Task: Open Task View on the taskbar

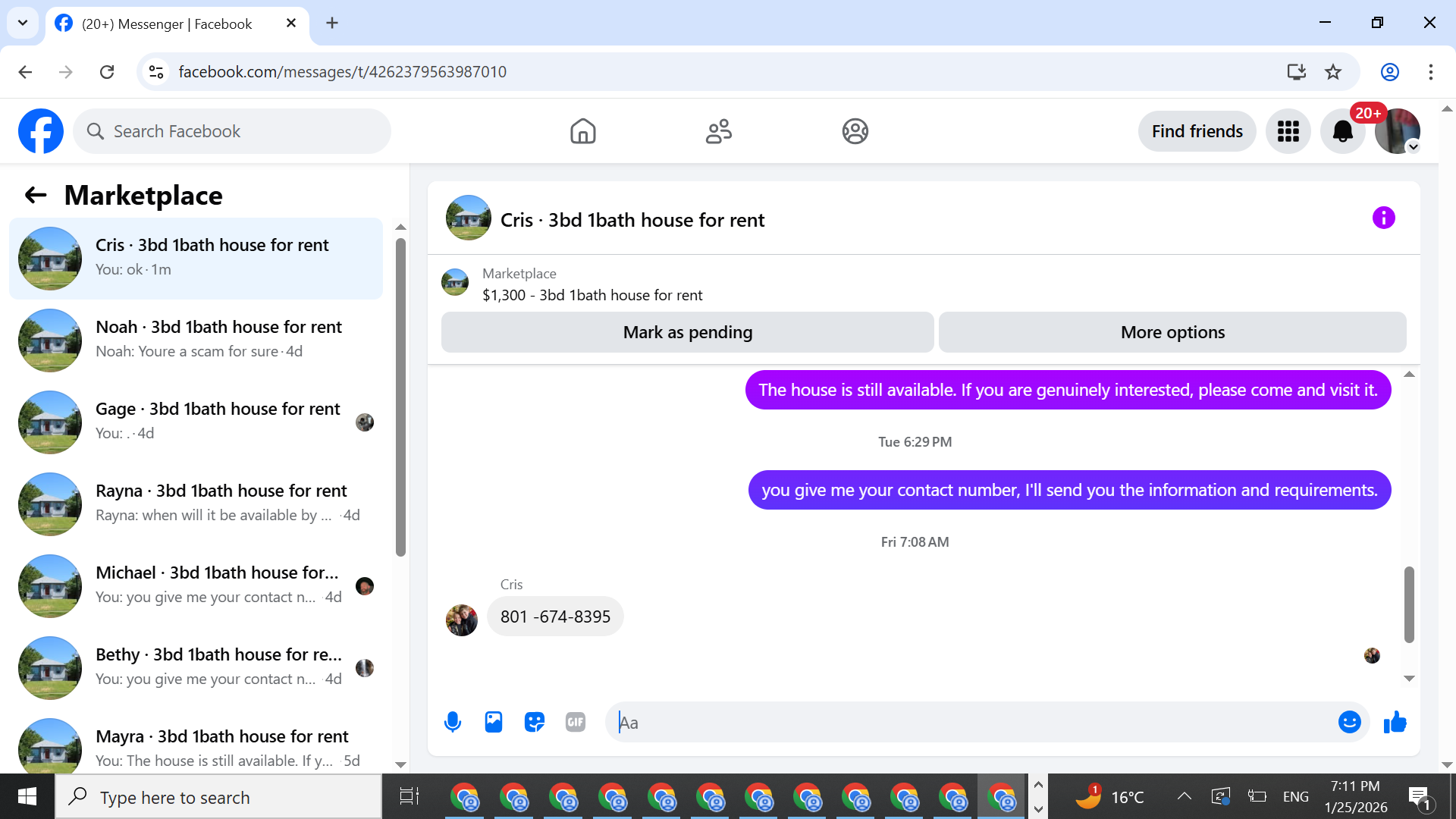Action: (x=409, y=796)
